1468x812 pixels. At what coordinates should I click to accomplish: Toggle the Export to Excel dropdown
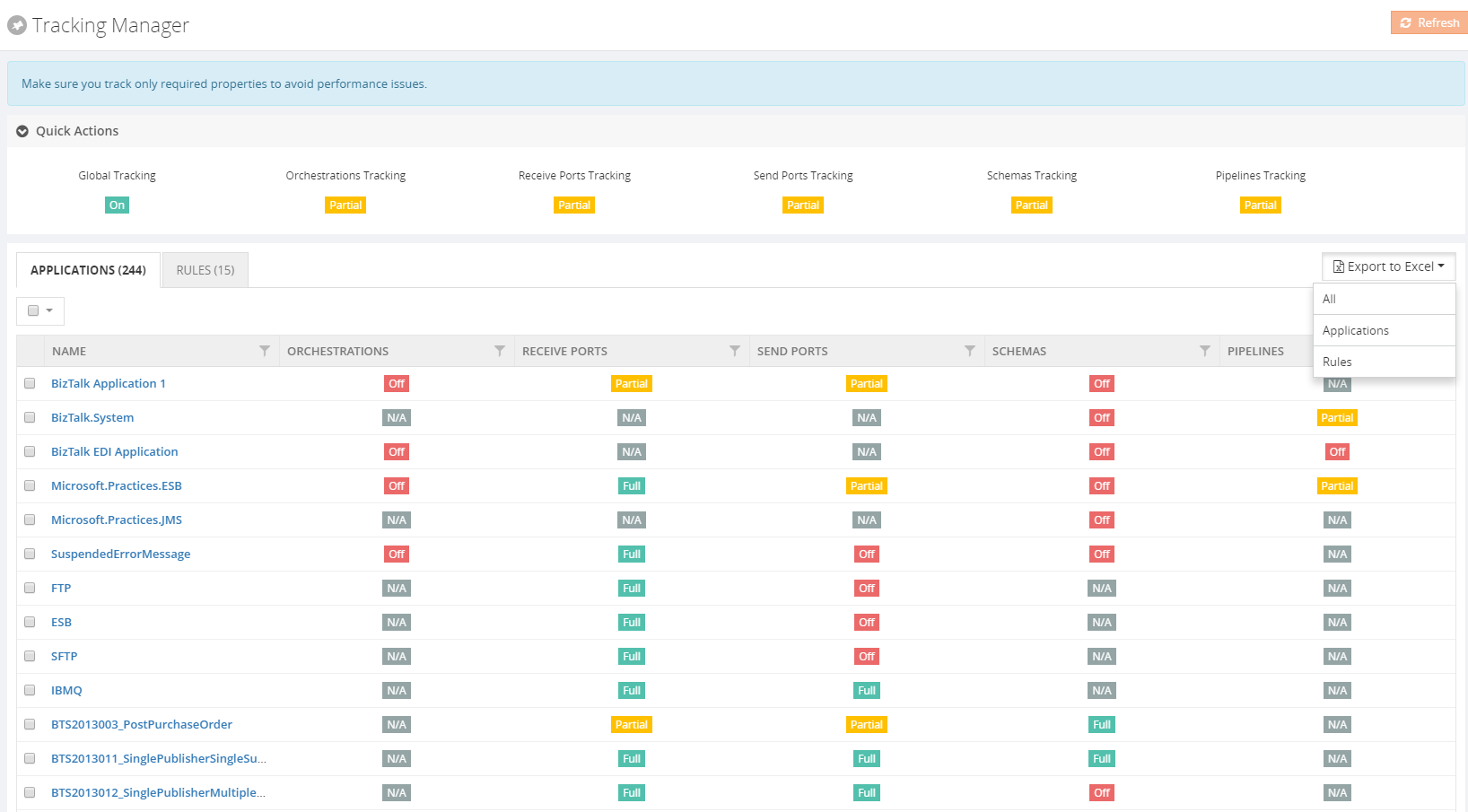point(1388,266)
